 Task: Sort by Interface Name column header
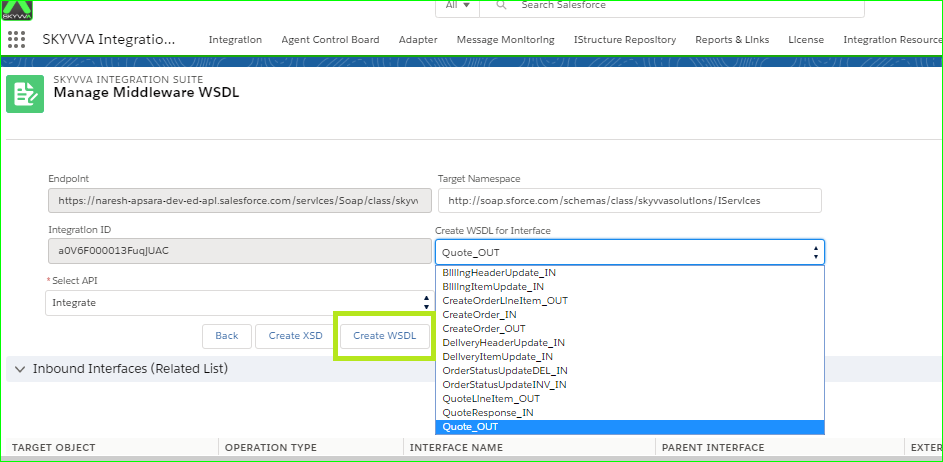[x=456, y=448]
